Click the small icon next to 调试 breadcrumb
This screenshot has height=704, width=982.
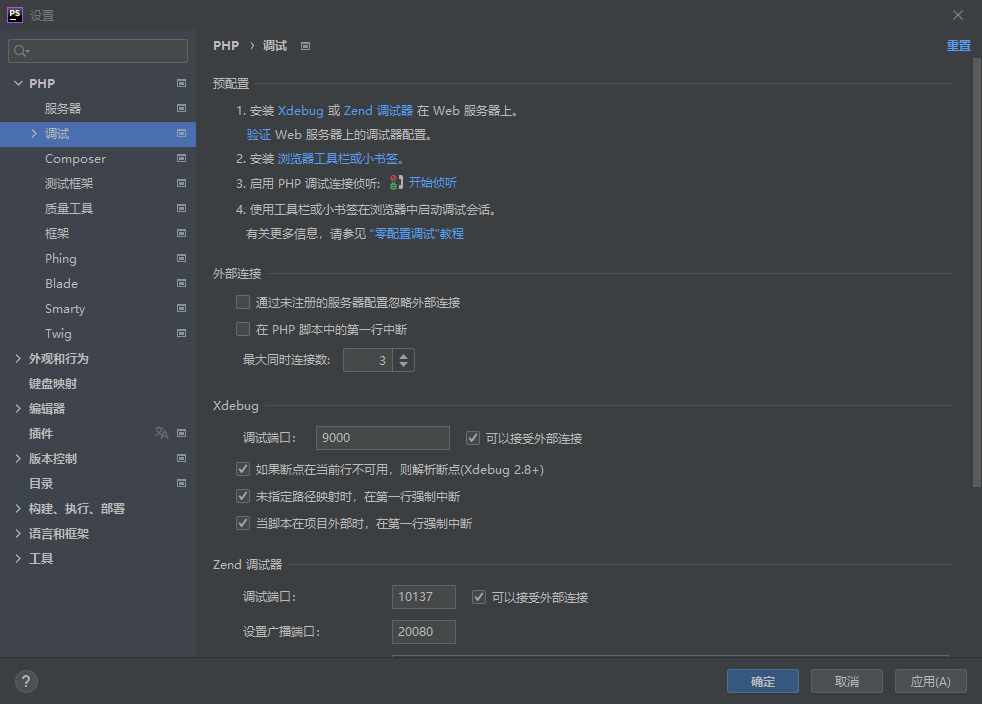(x=304, y=45)
